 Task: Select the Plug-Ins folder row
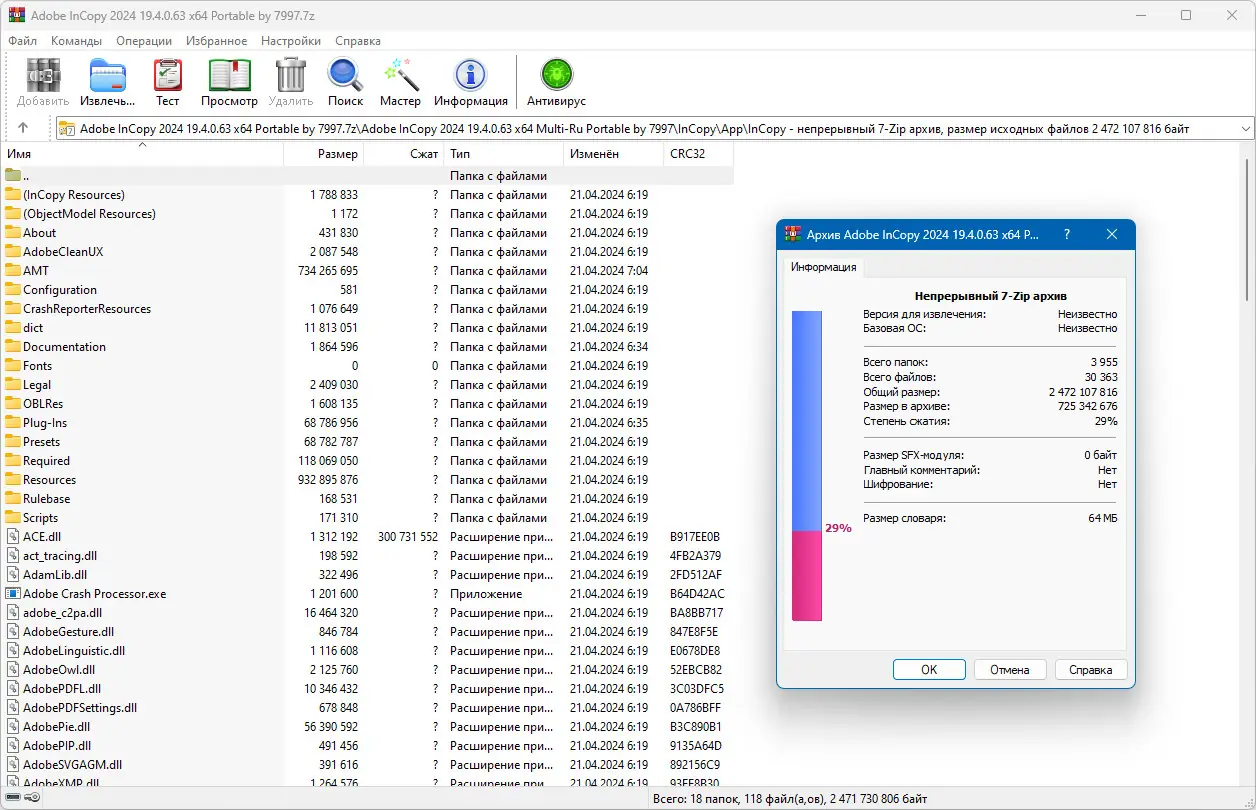tap(368, 423)
